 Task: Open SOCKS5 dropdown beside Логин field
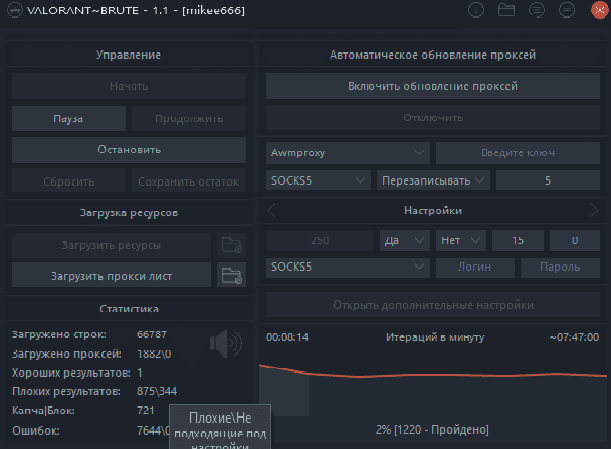point(348,267)
